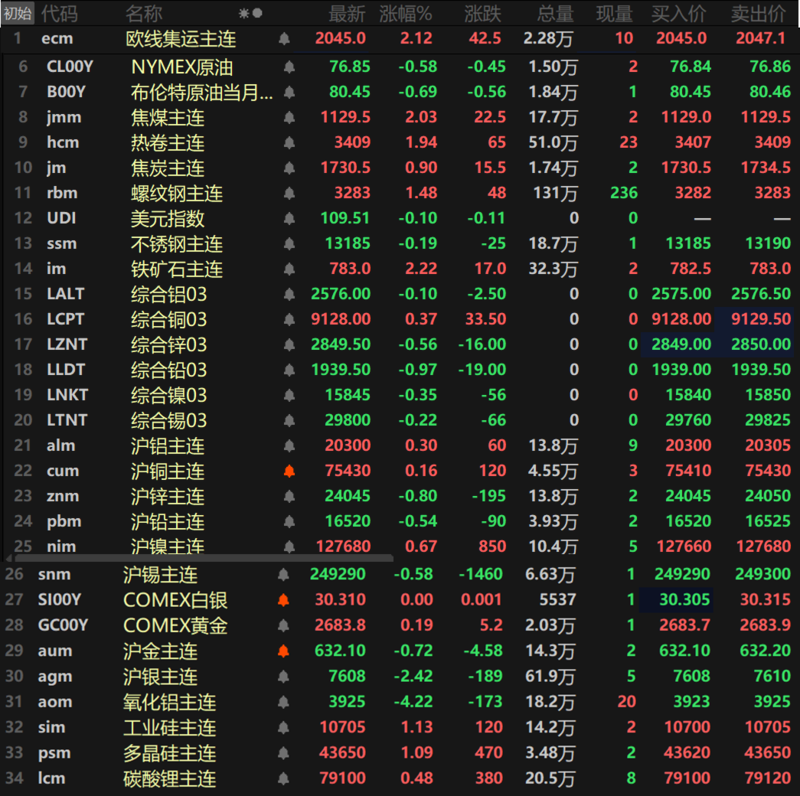Click the round dot icon in header
This screenshot has height=796, width=800.
coord(258,14)
